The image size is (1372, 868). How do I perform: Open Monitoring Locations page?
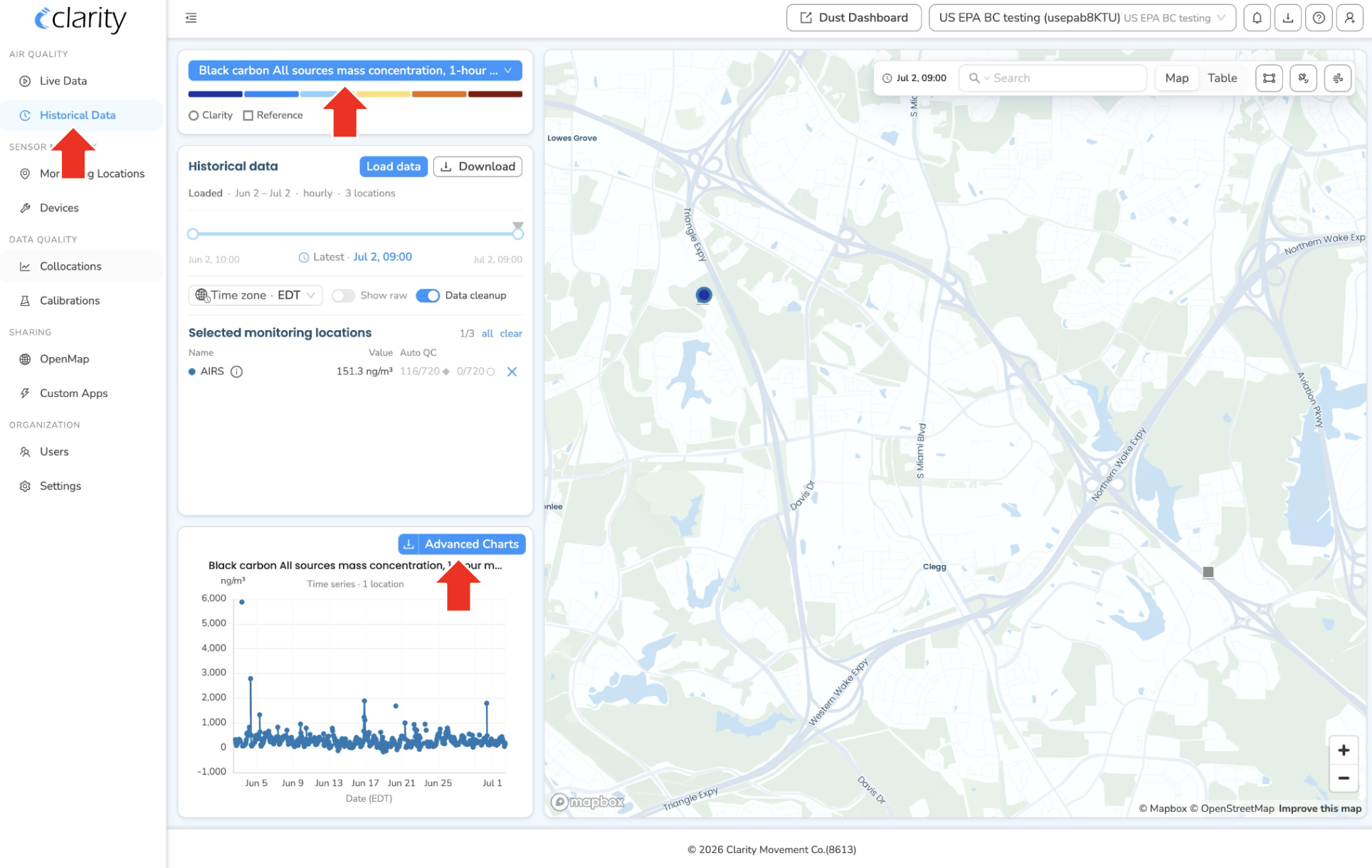coord(81,174)
